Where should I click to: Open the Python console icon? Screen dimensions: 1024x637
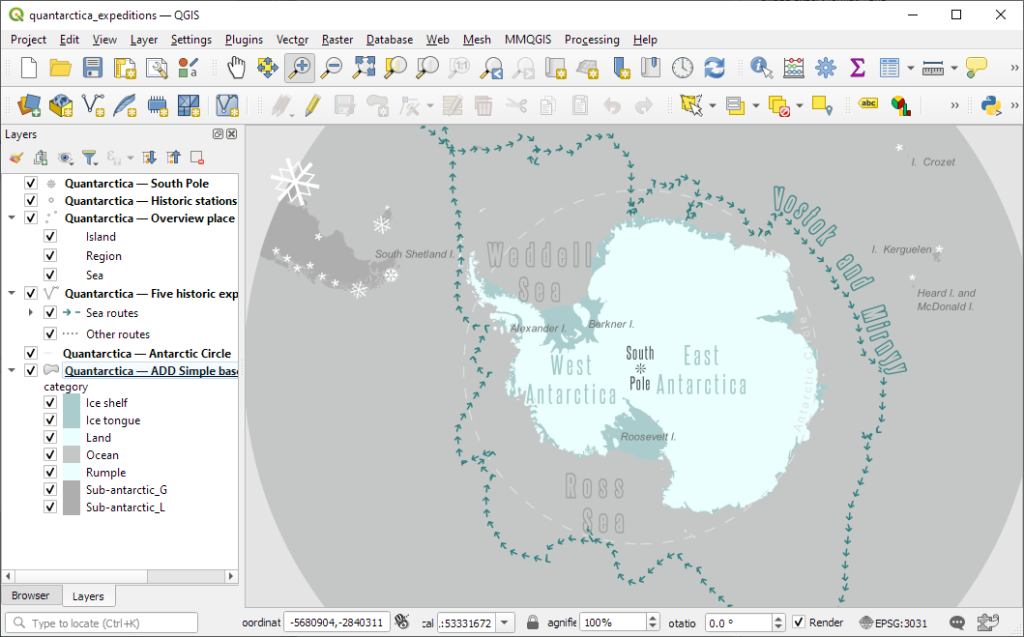pos(991,105)
